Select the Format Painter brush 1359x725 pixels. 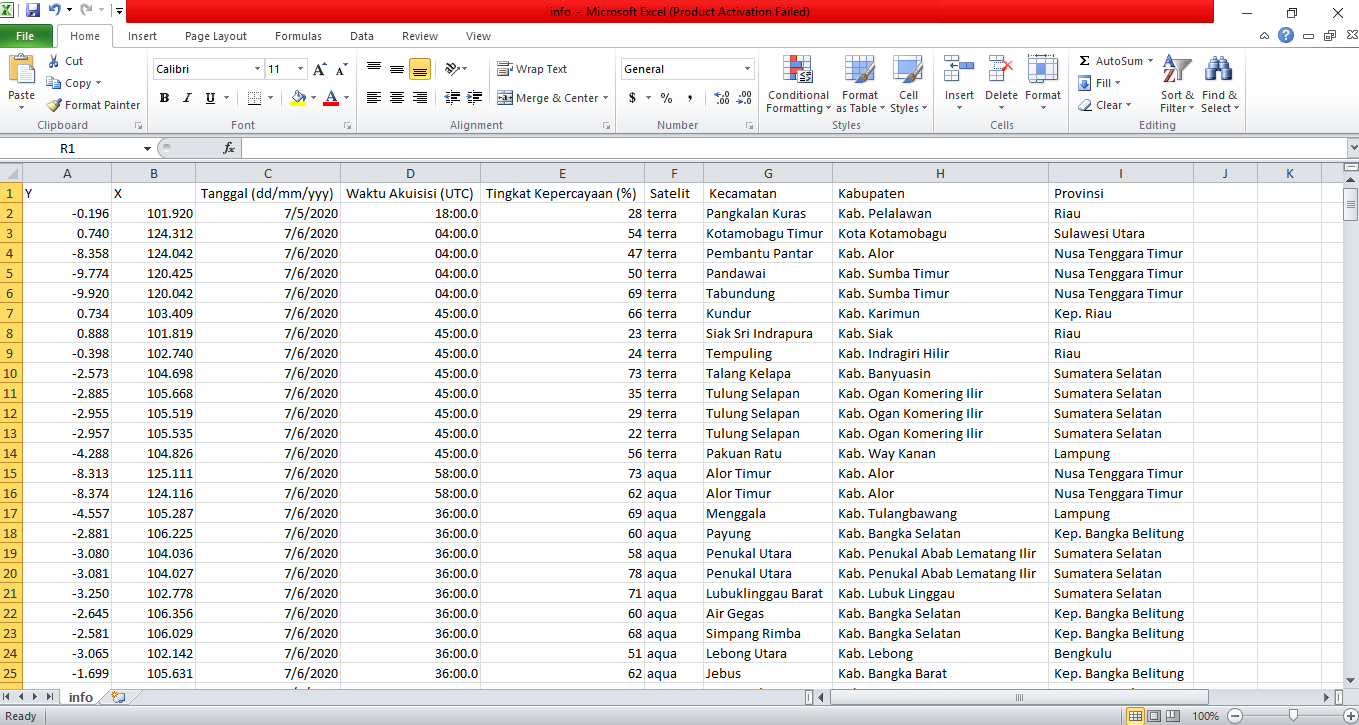pos(54,105)
